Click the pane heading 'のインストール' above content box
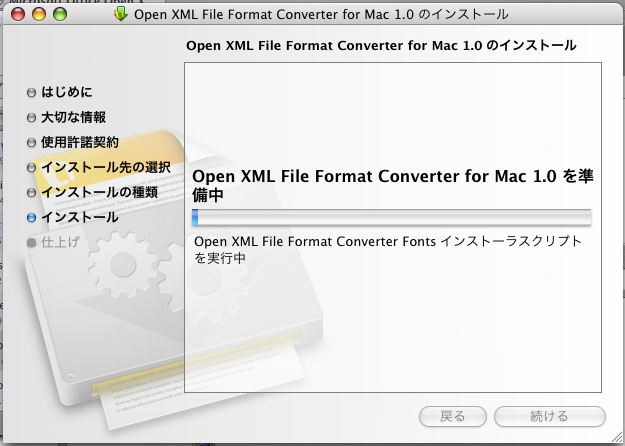625x446 pixels. point(381,45)
